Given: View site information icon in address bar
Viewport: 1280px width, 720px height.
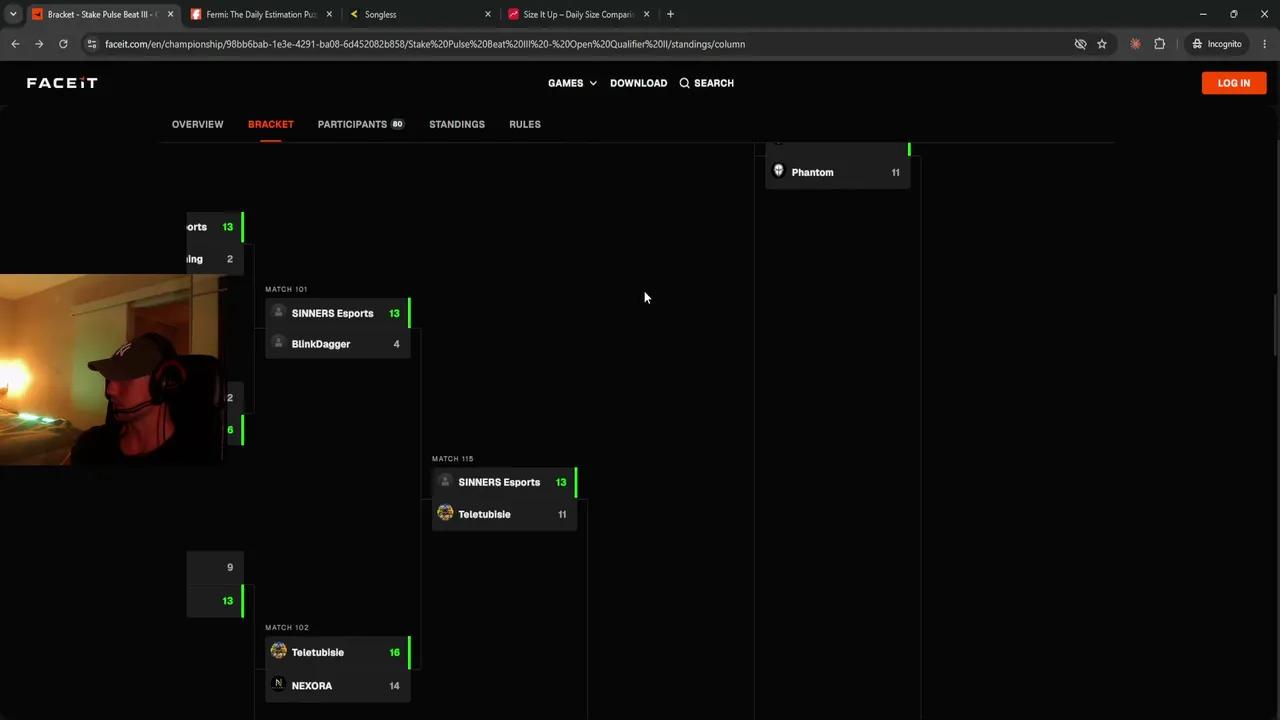Looking at the screenshot, I should pos(92,44).
